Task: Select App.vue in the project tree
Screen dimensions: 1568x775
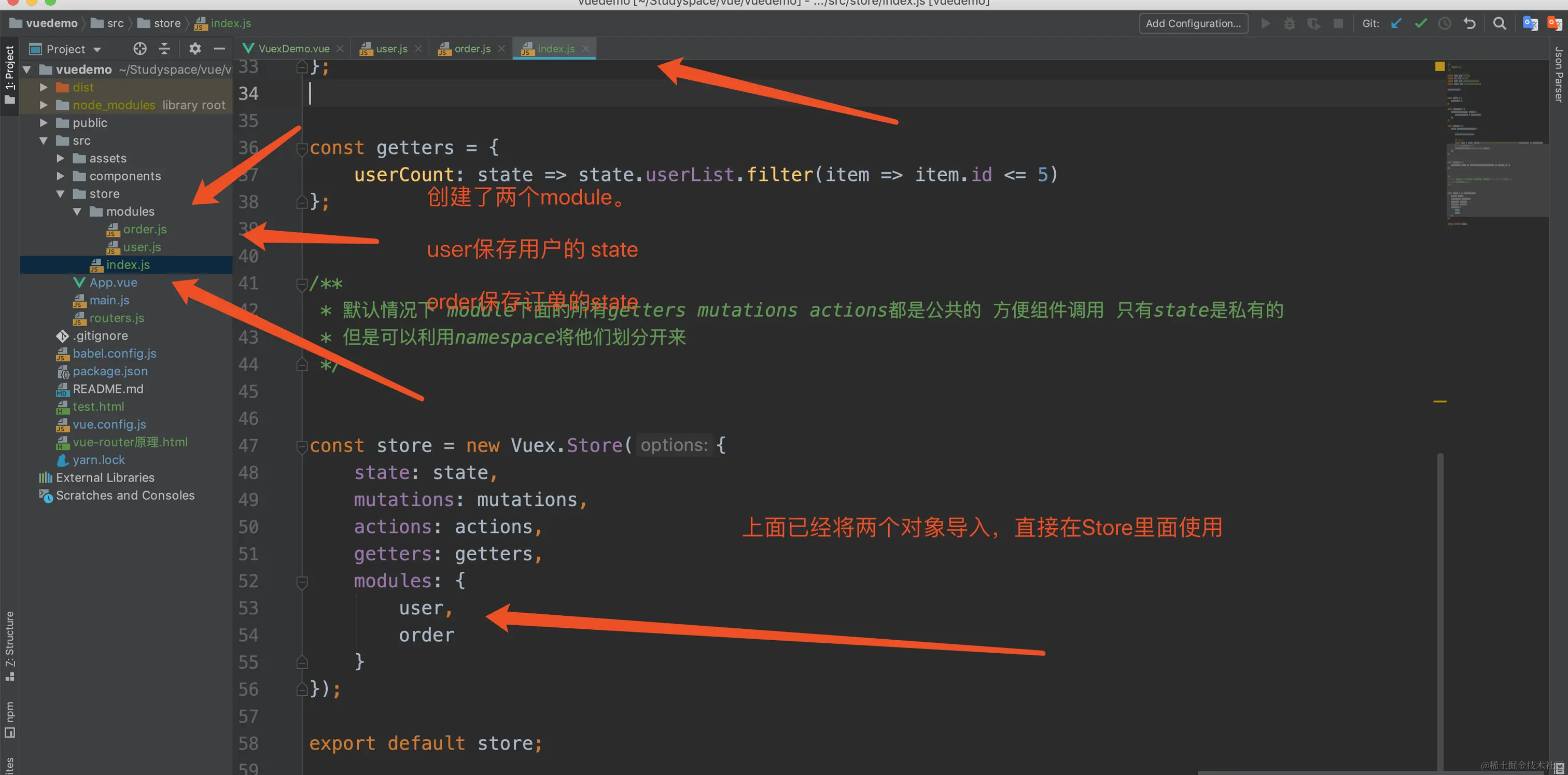Action: click(x=113, y=282)
